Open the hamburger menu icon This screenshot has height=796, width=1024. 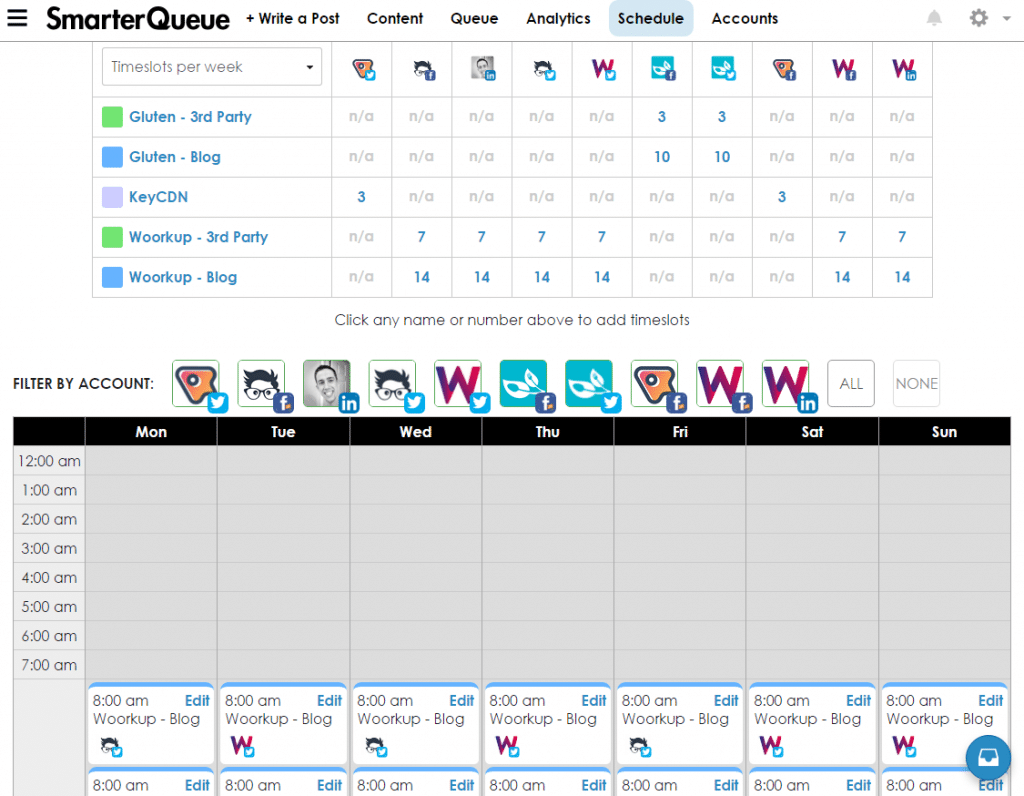[17, 17]
